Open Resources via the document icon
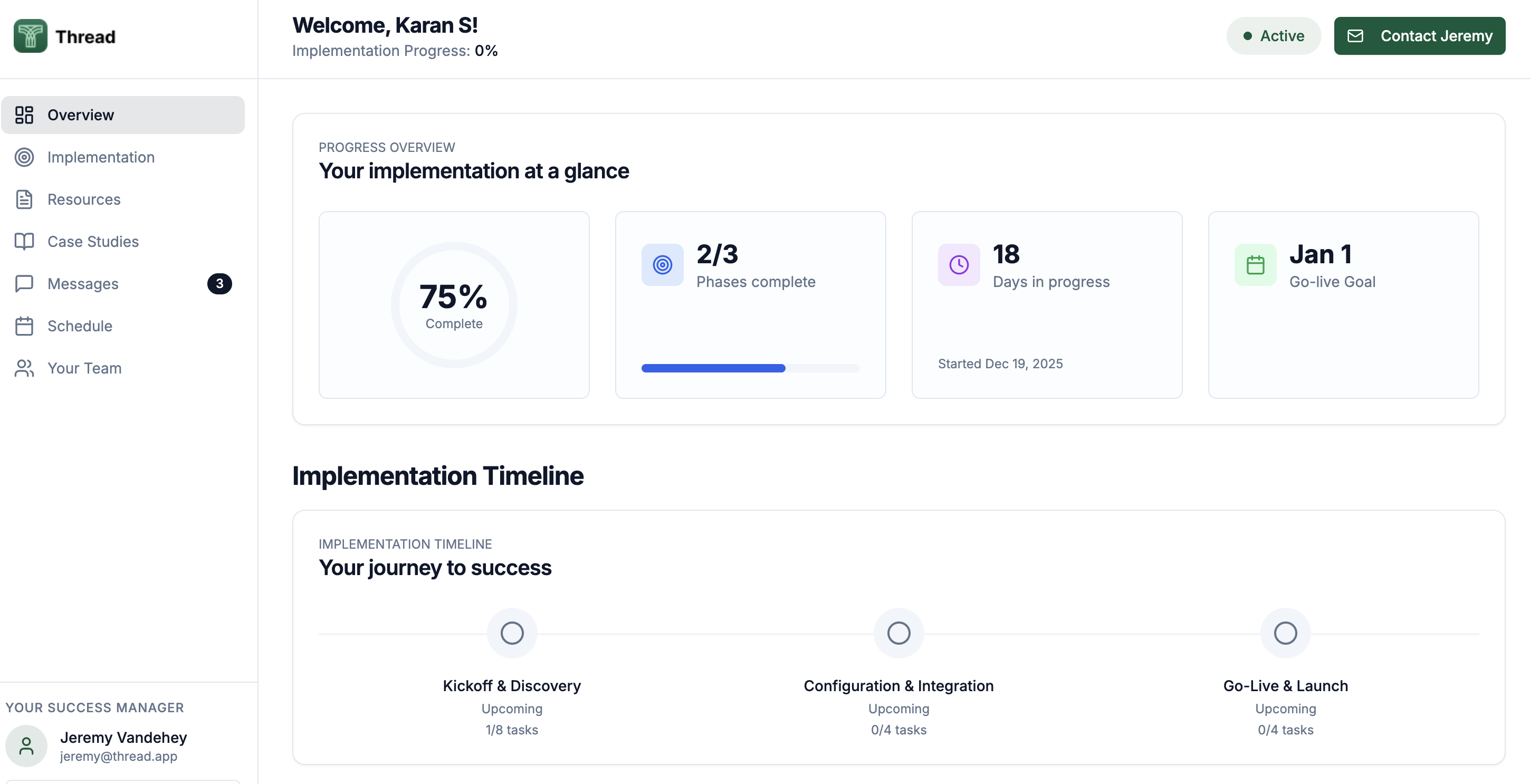This screenshot has width=1530, height=784. click(24, 199)
